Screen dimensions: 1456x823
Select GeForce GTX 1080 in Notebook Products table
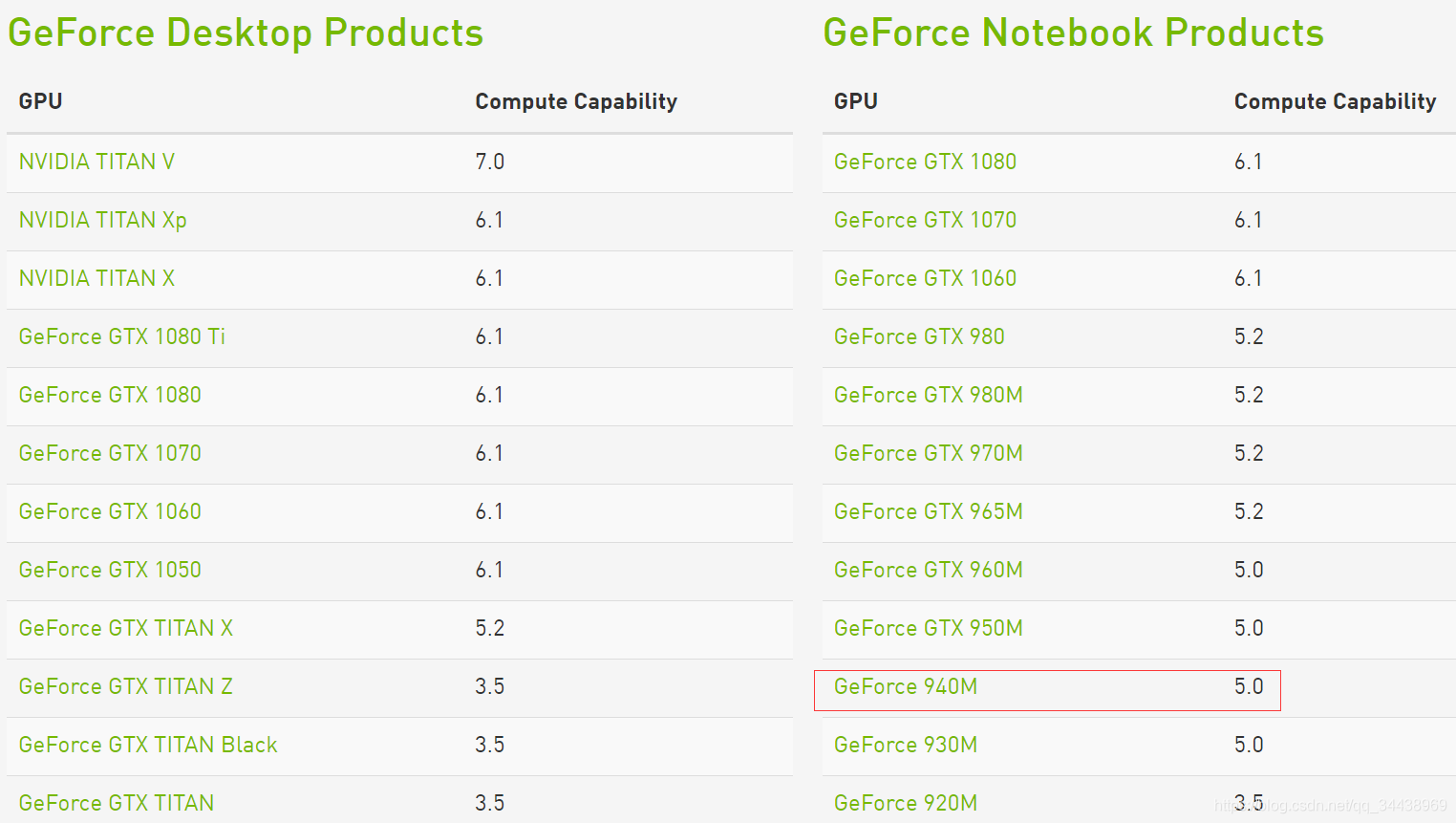[x=925, y=162]
